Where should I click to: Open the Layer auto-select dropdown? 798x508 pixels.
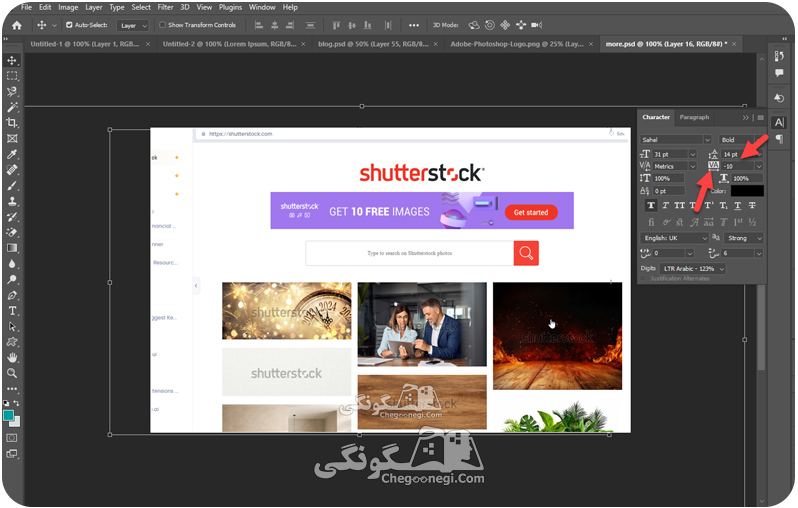click(132, 25)
